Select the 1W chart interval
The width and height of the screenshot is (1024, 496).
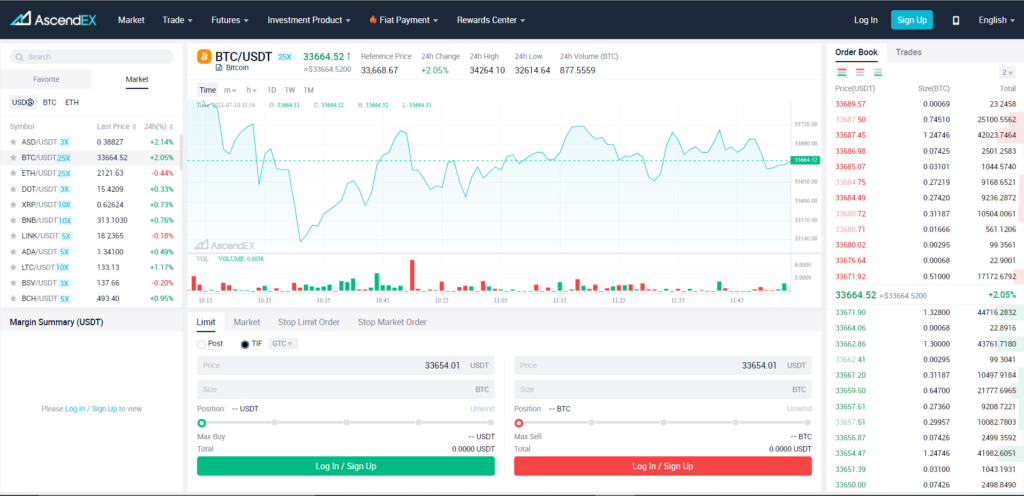[290, 90]
